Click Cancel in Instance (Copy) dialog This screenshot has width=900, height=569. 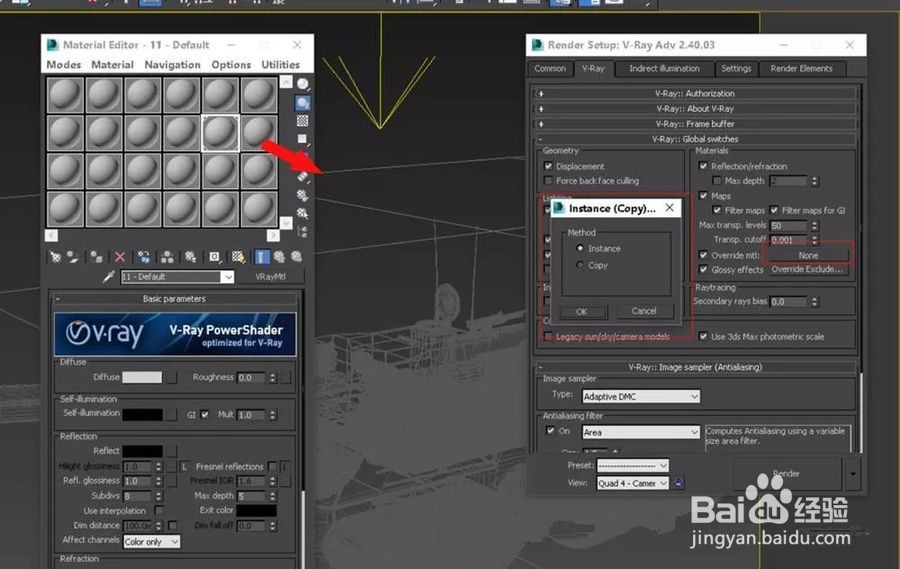point(644,311)
